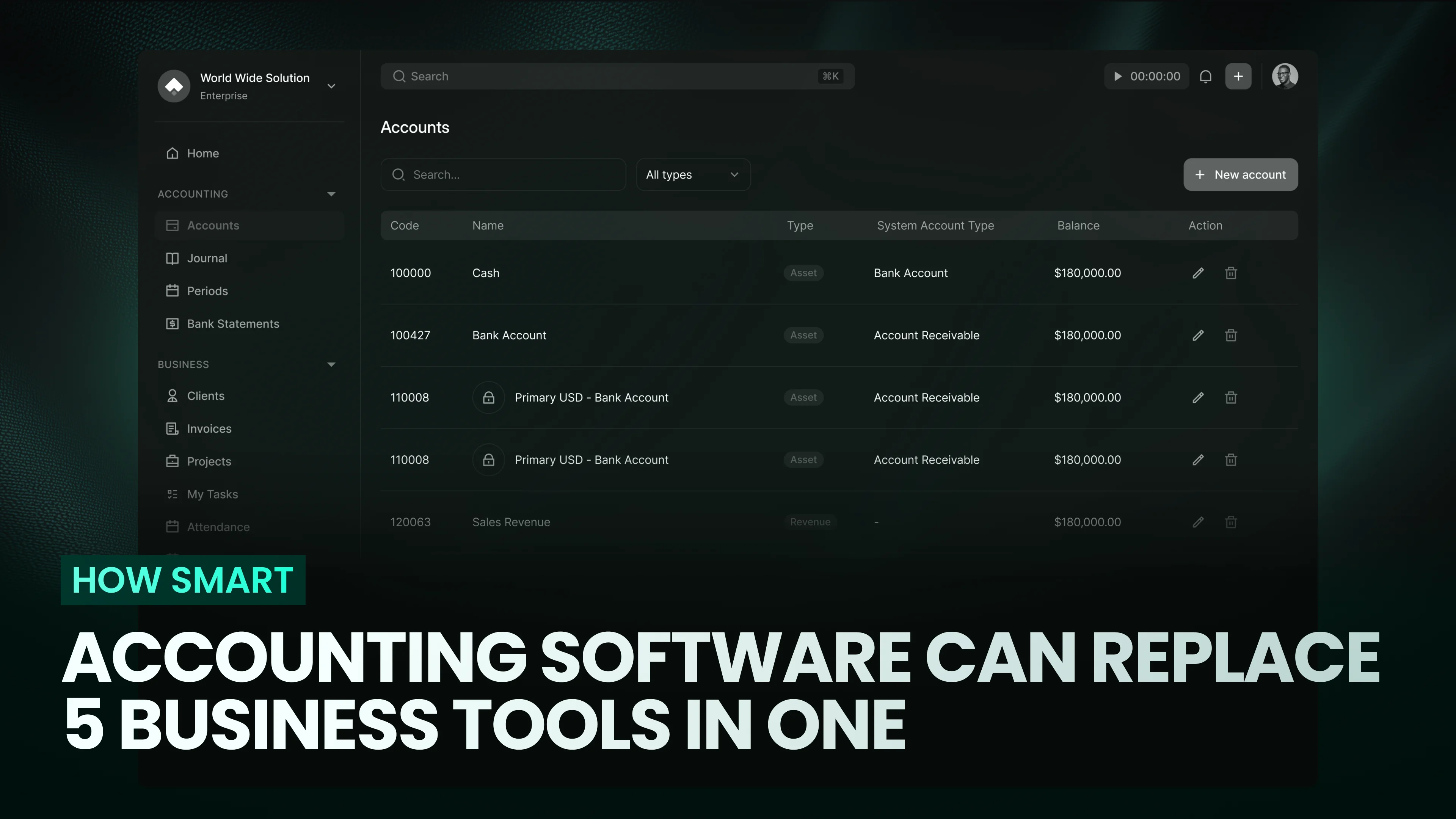Click account code 100000
The height and width of the screenshot is (819, 1456).
coord(410,273)
